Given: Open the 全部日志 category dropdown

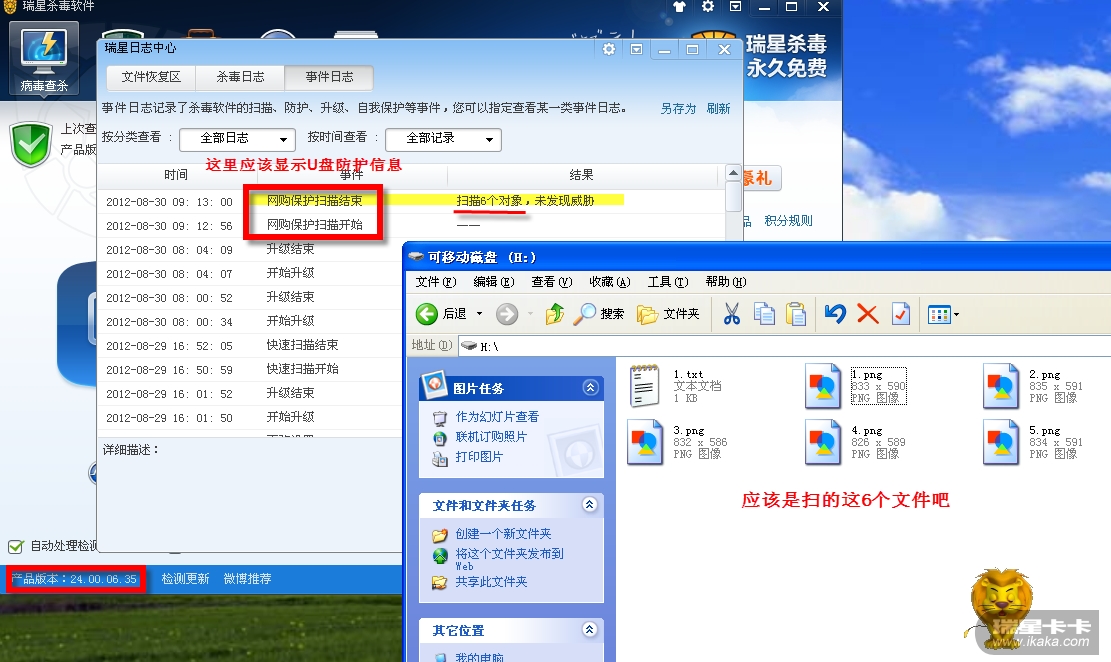Looking at the screenshot, I should click(237, 139).
